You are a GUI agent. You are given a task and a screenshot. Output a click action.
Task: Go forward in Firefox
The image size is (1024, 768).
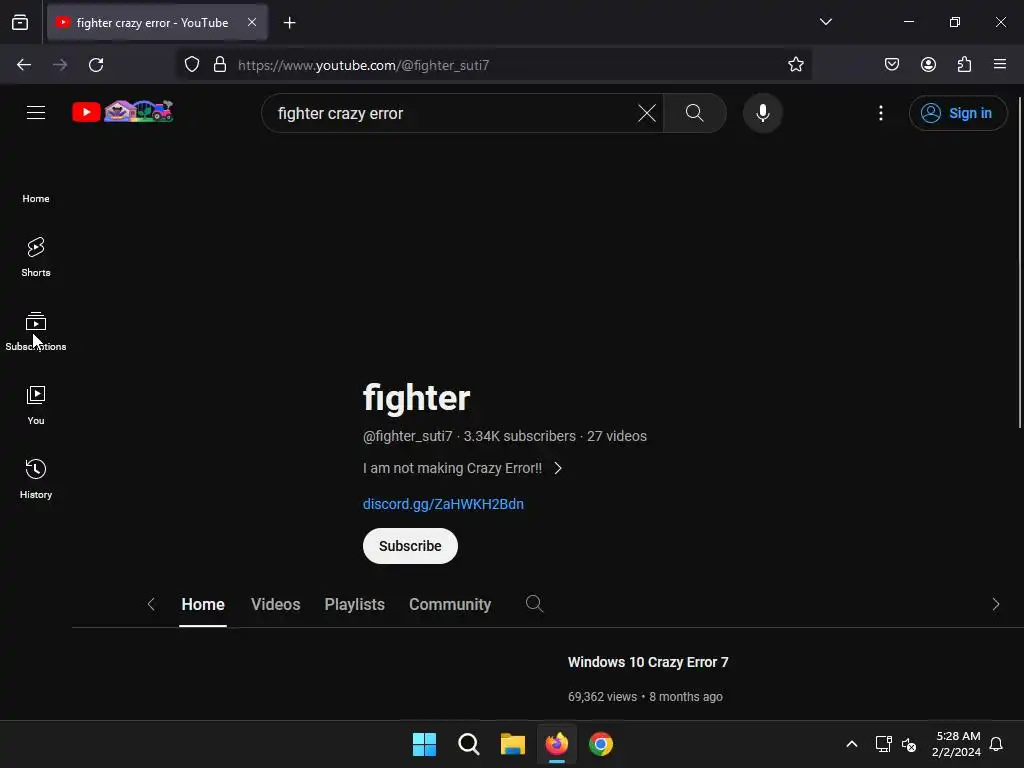coord(60,65)
